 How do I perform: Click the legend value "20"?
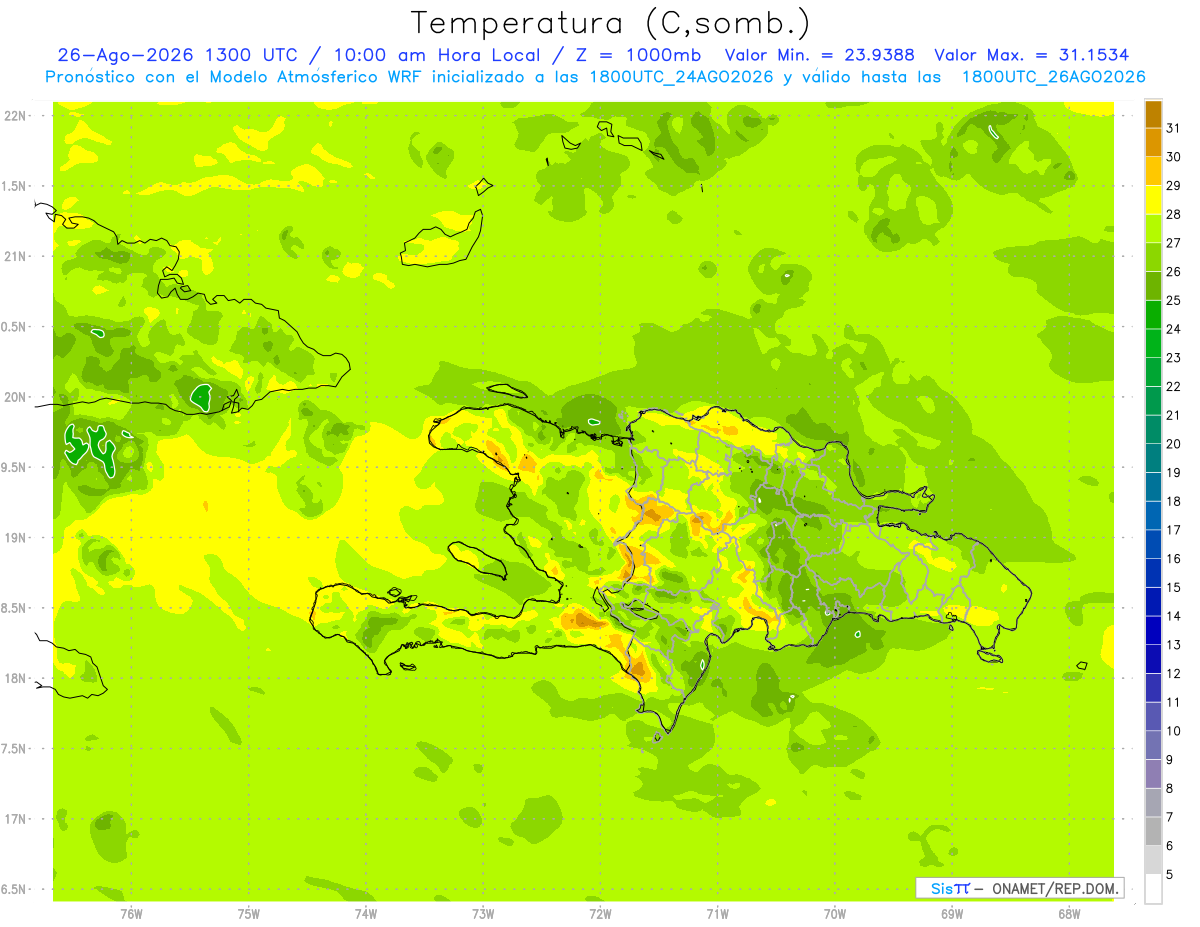(x=1174, y=444)
